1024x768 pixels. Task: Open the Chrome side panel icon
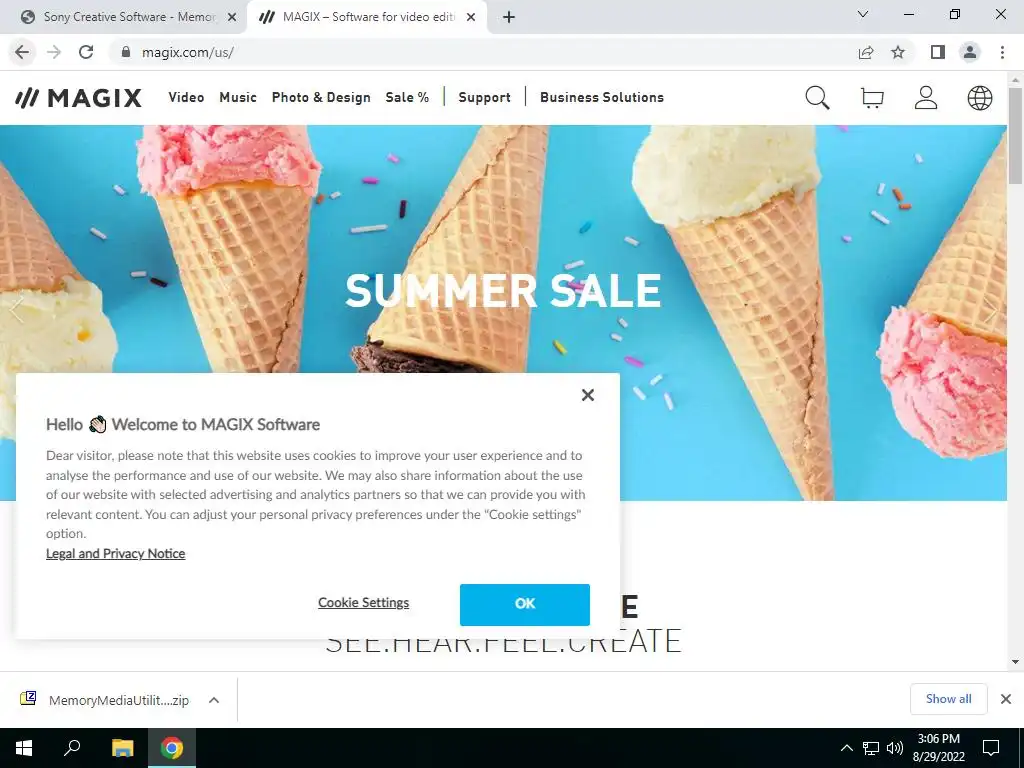(x=938, y=52)
